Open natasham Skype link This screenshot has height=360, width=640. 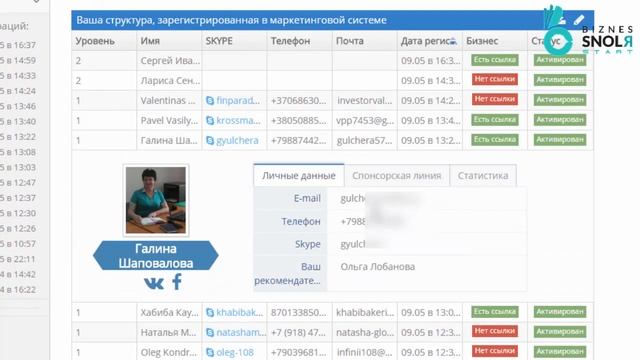pos(241,333)
